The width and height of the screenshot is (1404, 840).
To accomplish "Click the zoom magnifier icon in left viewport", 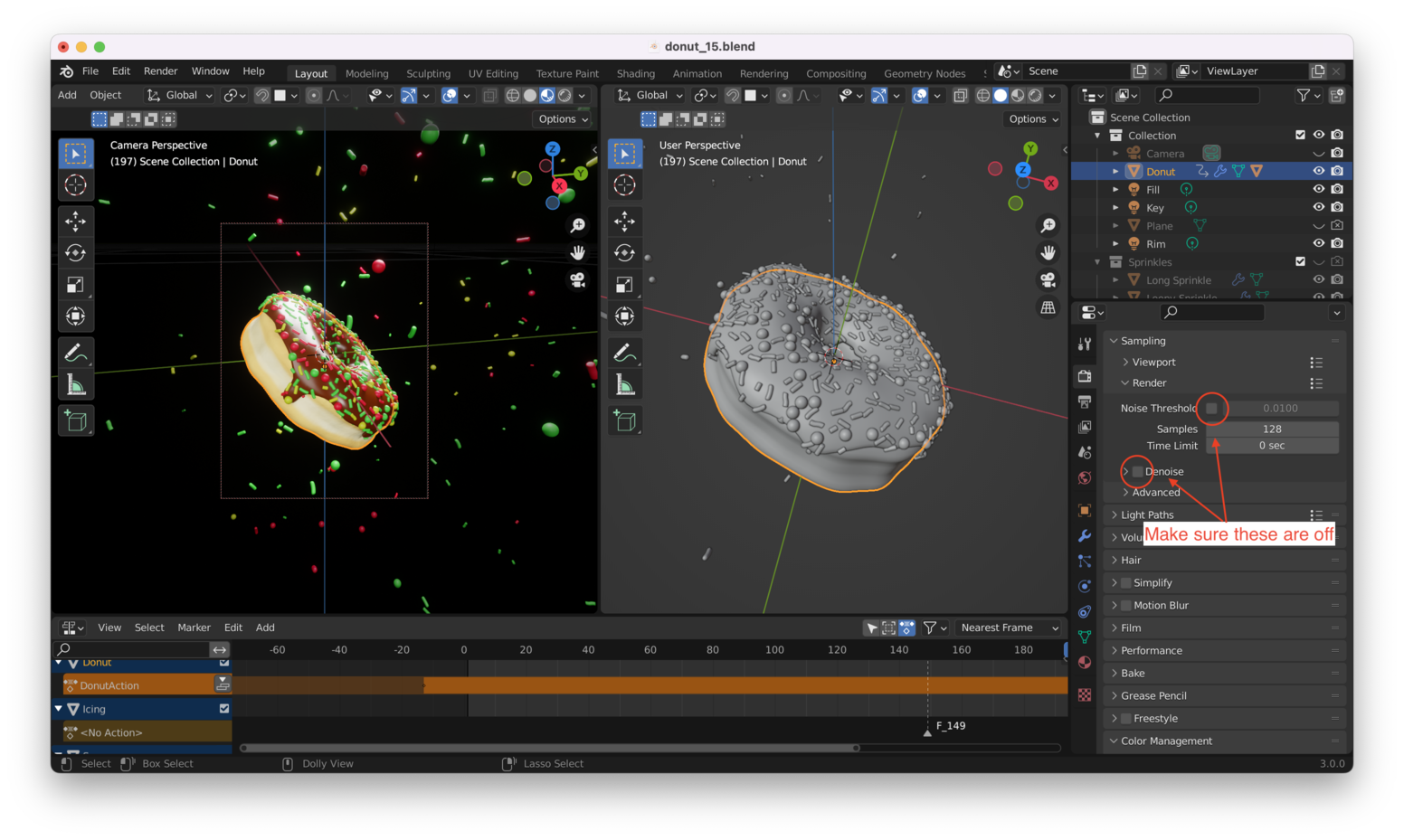I will coord(577,225).
